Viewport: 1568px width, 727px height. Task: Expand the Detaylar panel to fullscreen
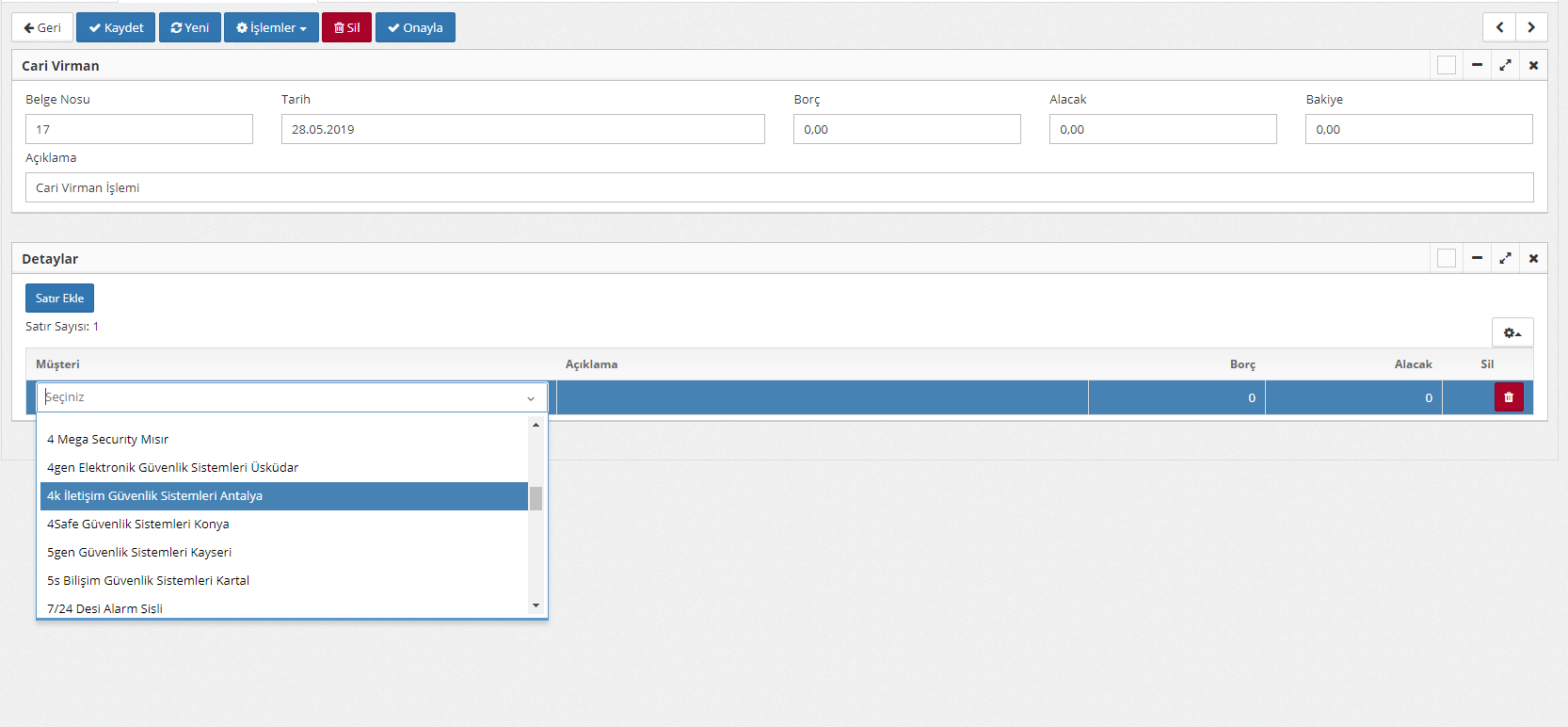[1505, 258]
